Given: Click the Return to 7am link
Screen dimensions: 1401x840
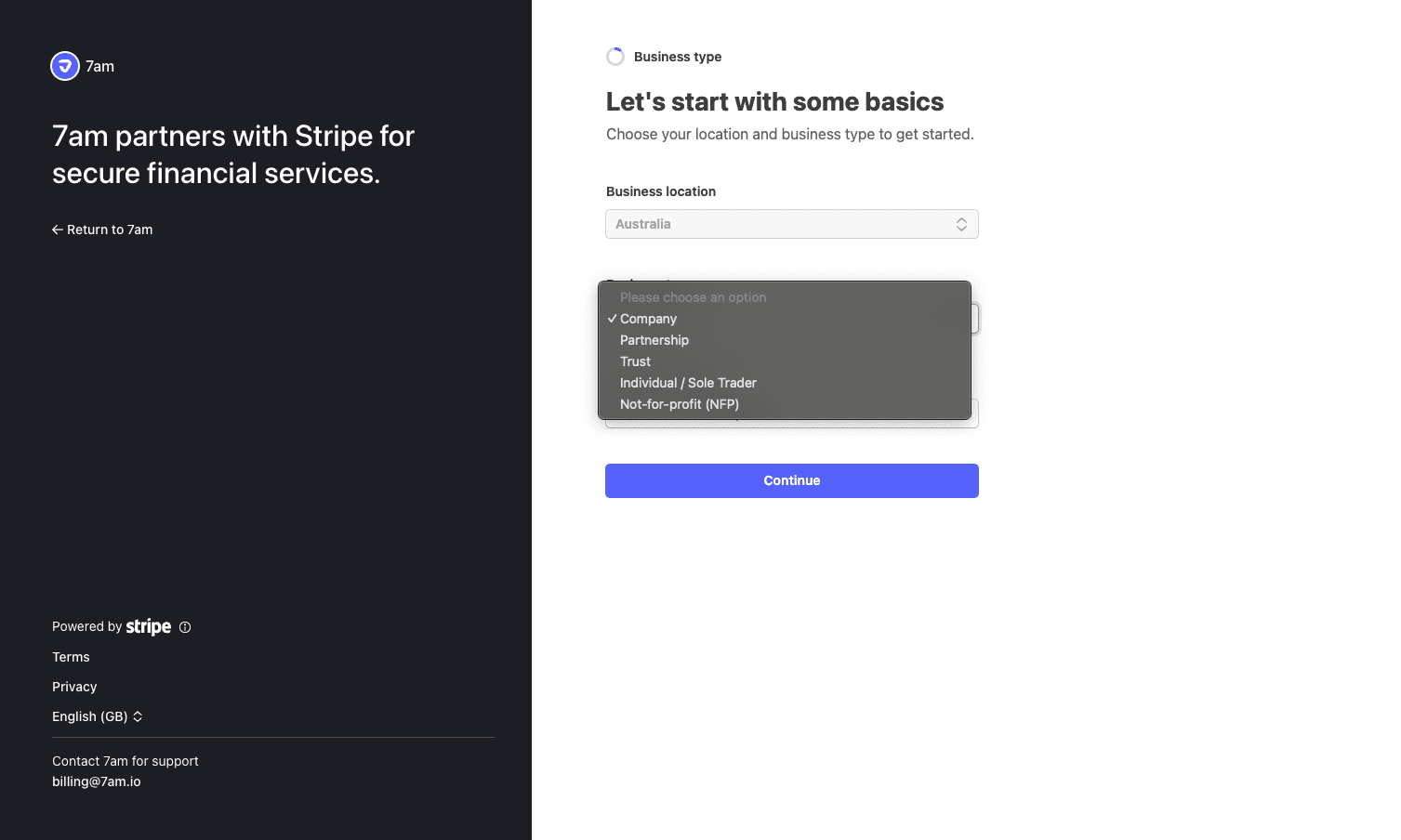Looking at the screenshot, I should [110, 230].
